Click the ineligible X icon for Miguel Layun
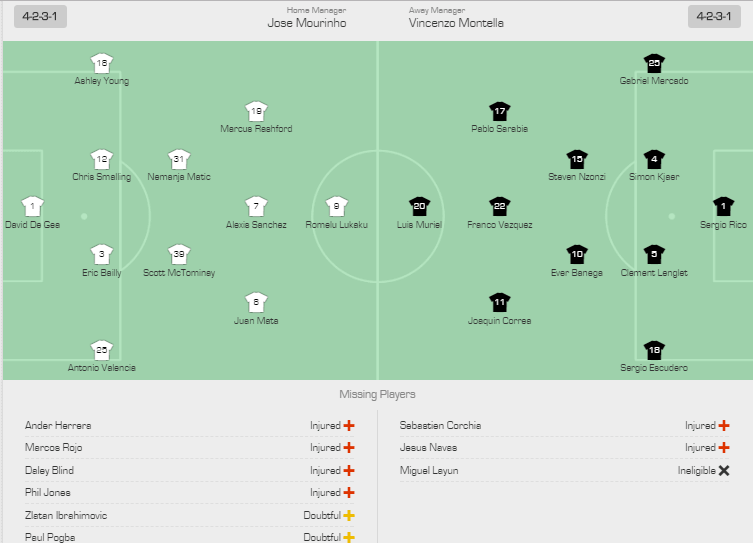 click(x=724, y=471)
